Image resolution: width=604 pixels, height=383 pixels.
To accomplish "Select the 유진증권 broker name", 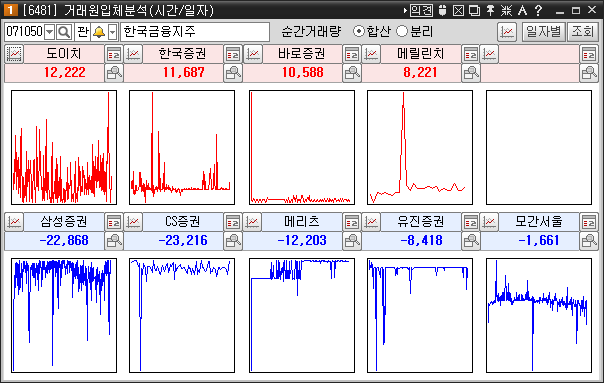I will [421, 222].
